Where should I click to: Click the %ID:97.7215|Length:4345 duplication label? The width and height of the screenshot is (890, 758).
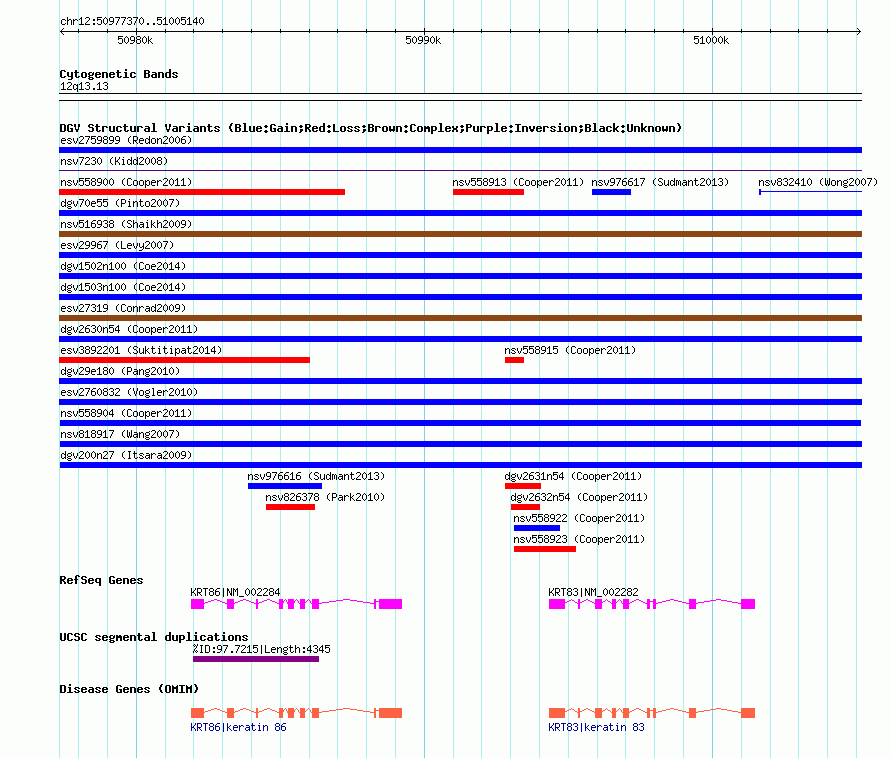(262, 649)
